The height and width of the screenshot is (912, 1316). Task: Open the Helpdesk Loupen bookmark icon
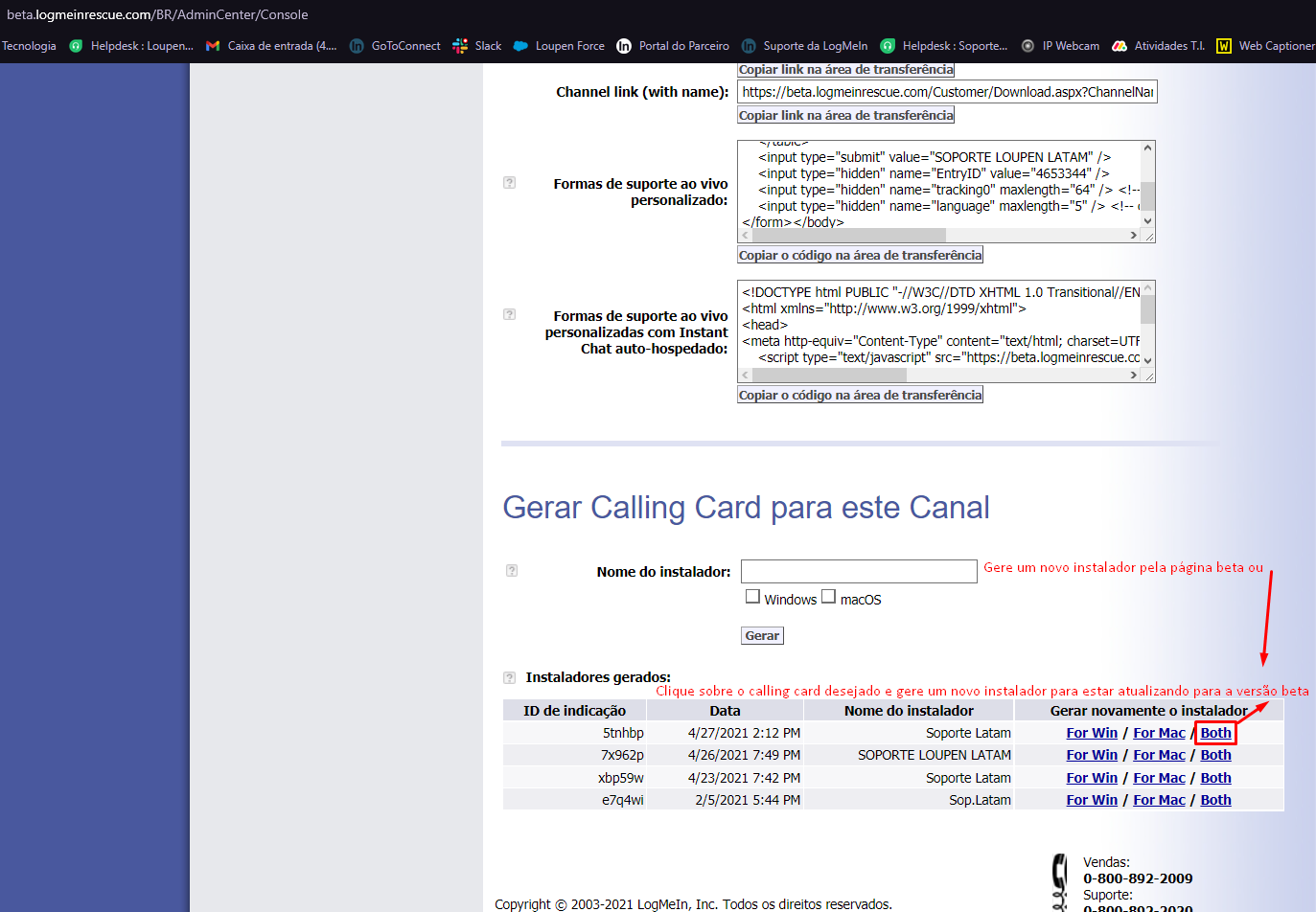coord(76,46)
